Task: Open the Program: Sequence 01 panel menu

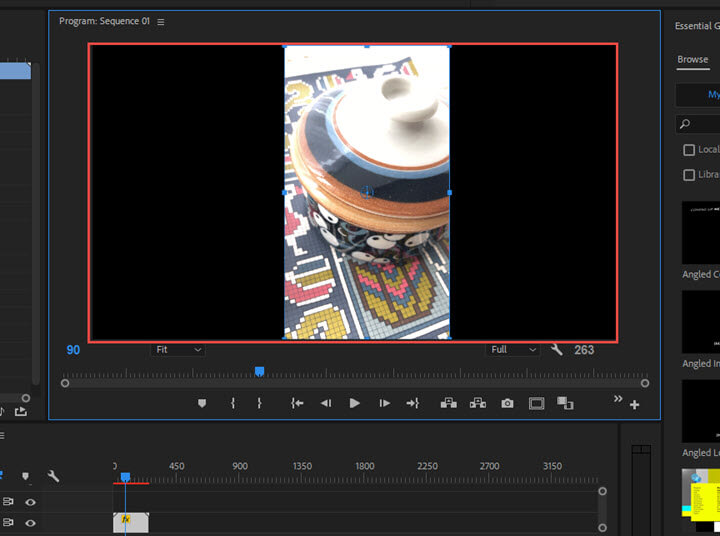Action: tap(160, 22)
